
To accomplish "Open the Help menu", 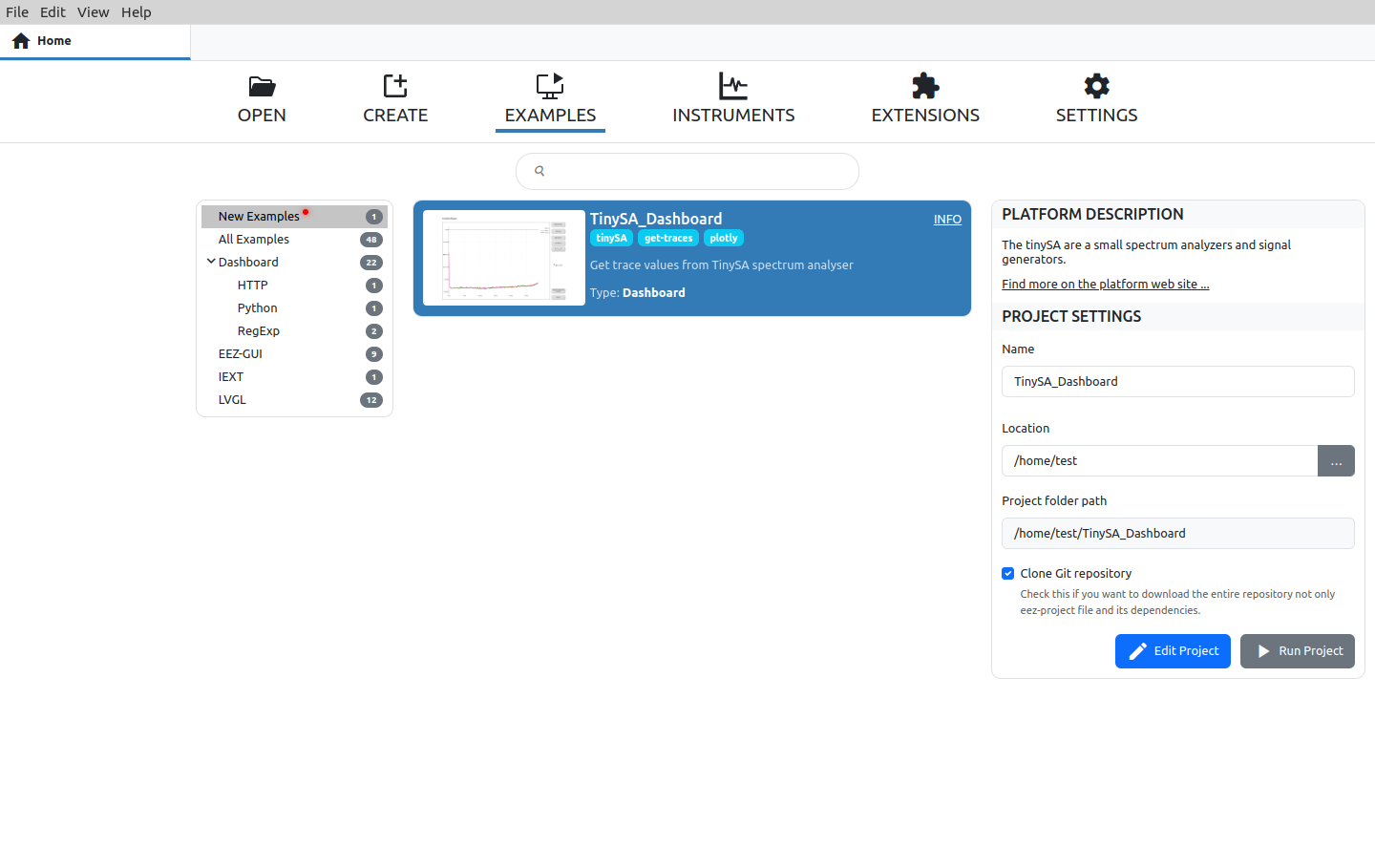I will [136, 12].
